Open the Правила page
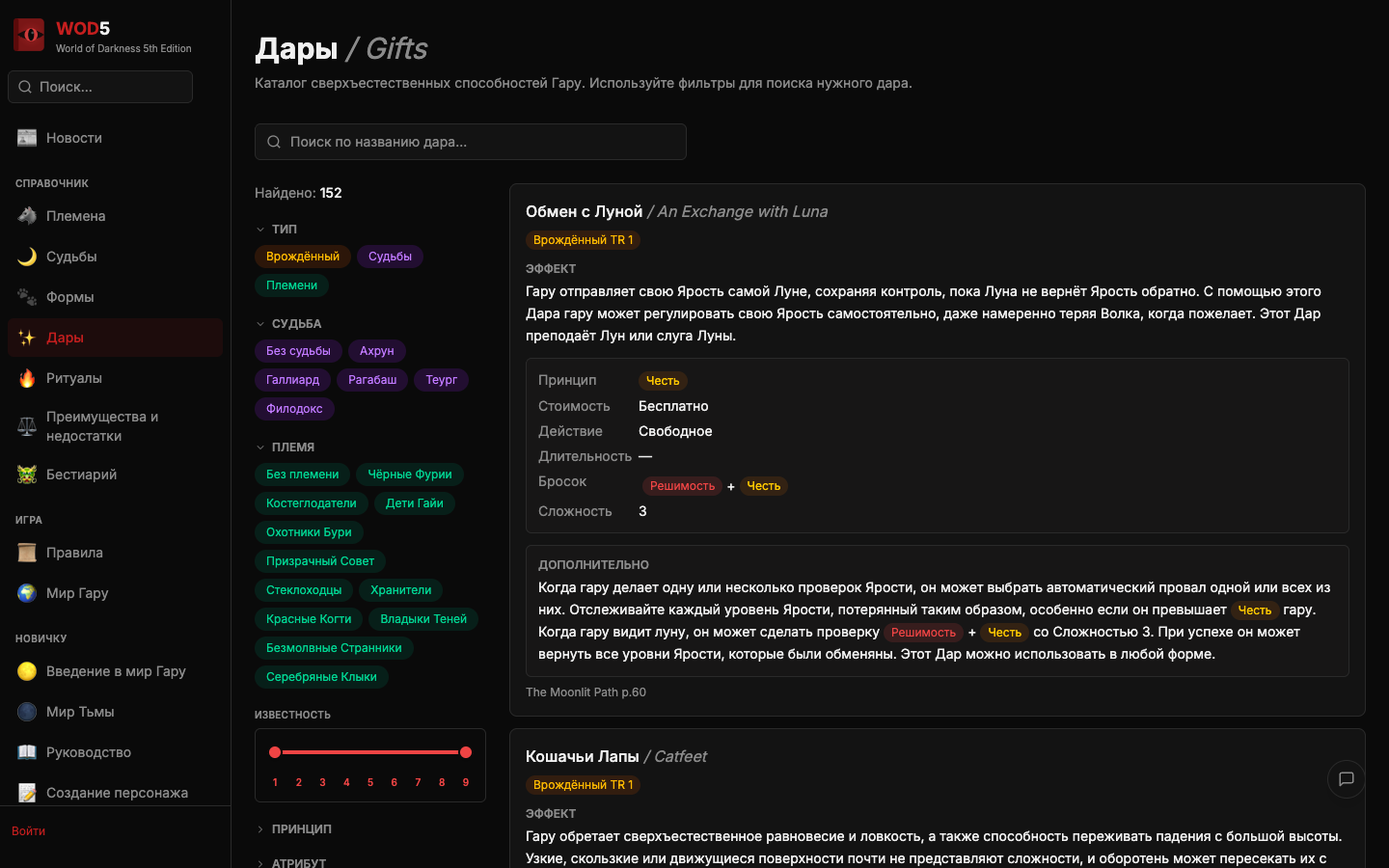This screenshot has width=1389, height=868. tap(116, 553)
